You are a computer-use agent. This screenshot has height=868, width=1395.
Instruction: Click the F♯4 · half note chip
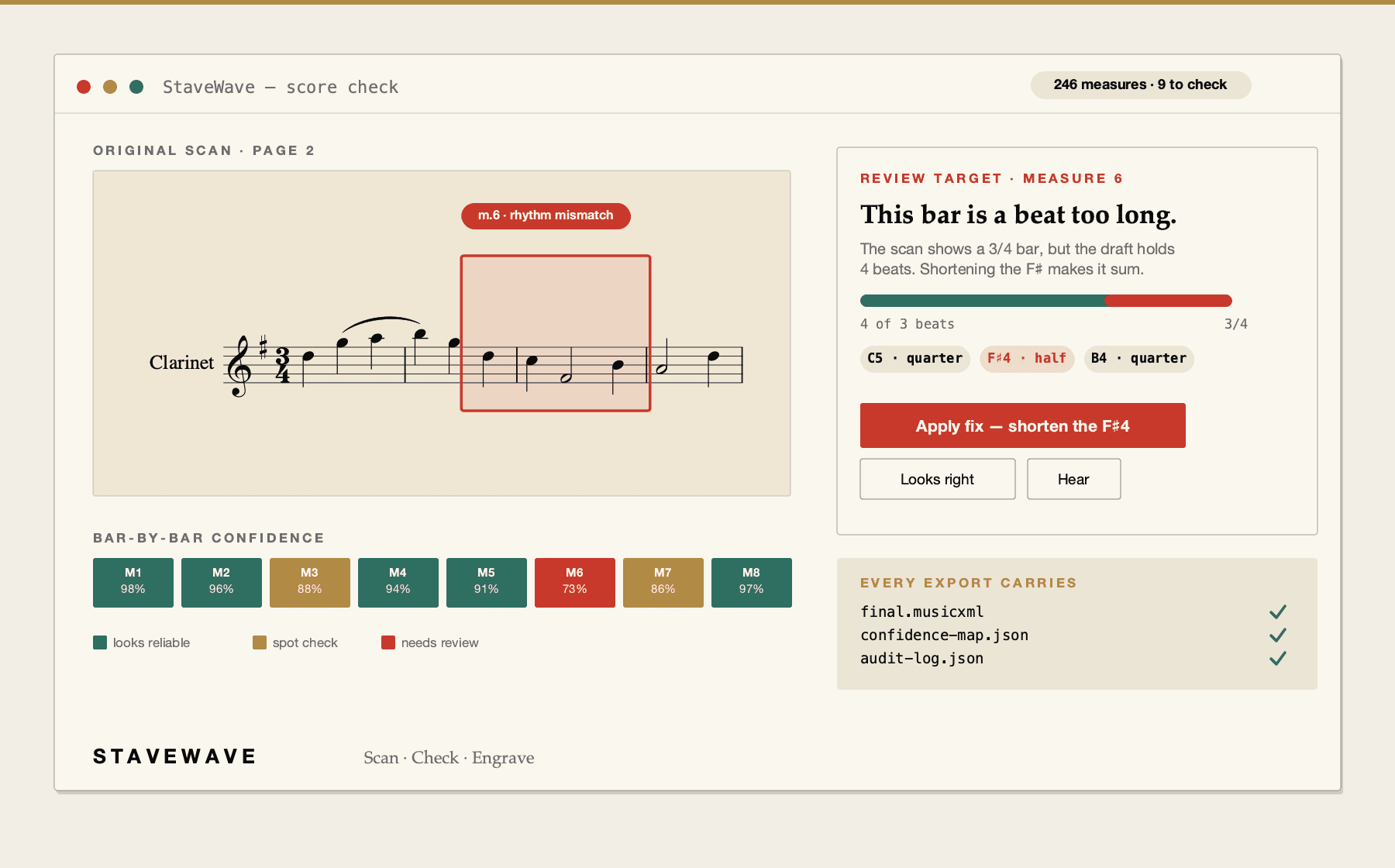pos(1027,359)
